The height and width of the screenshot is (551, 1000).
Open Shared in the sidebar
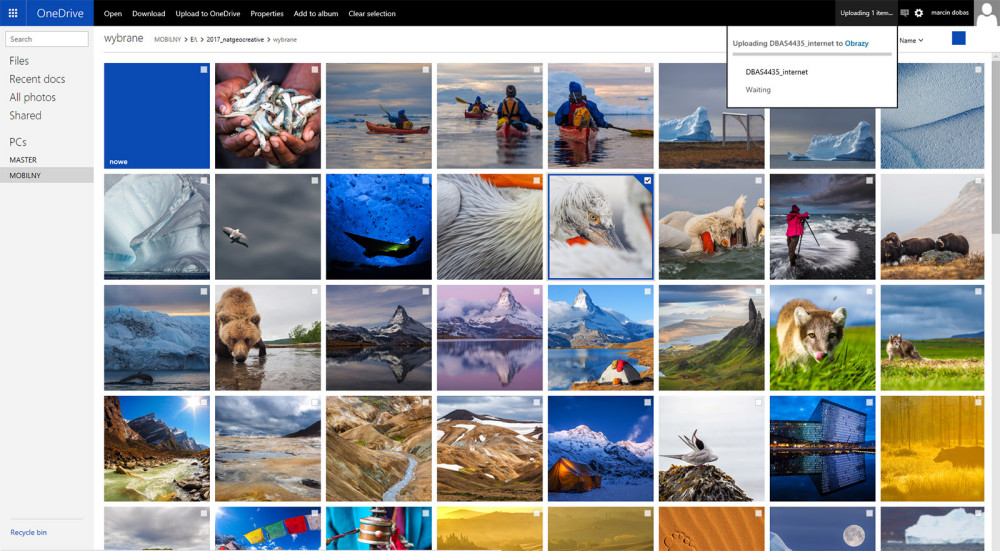pyautogui.click(x=25, y=115)
